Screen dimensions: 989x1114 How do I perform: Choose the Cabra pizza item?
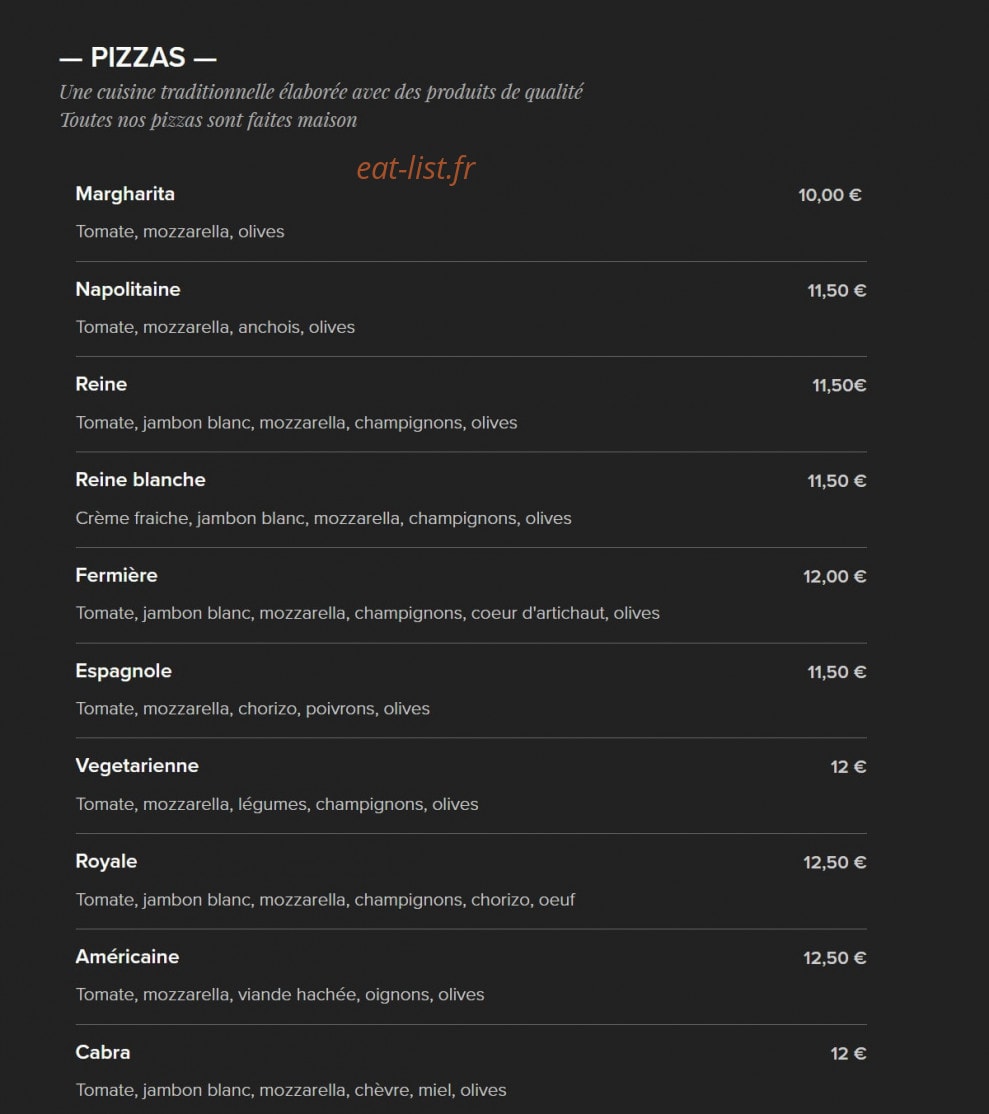click(102, 1052)
